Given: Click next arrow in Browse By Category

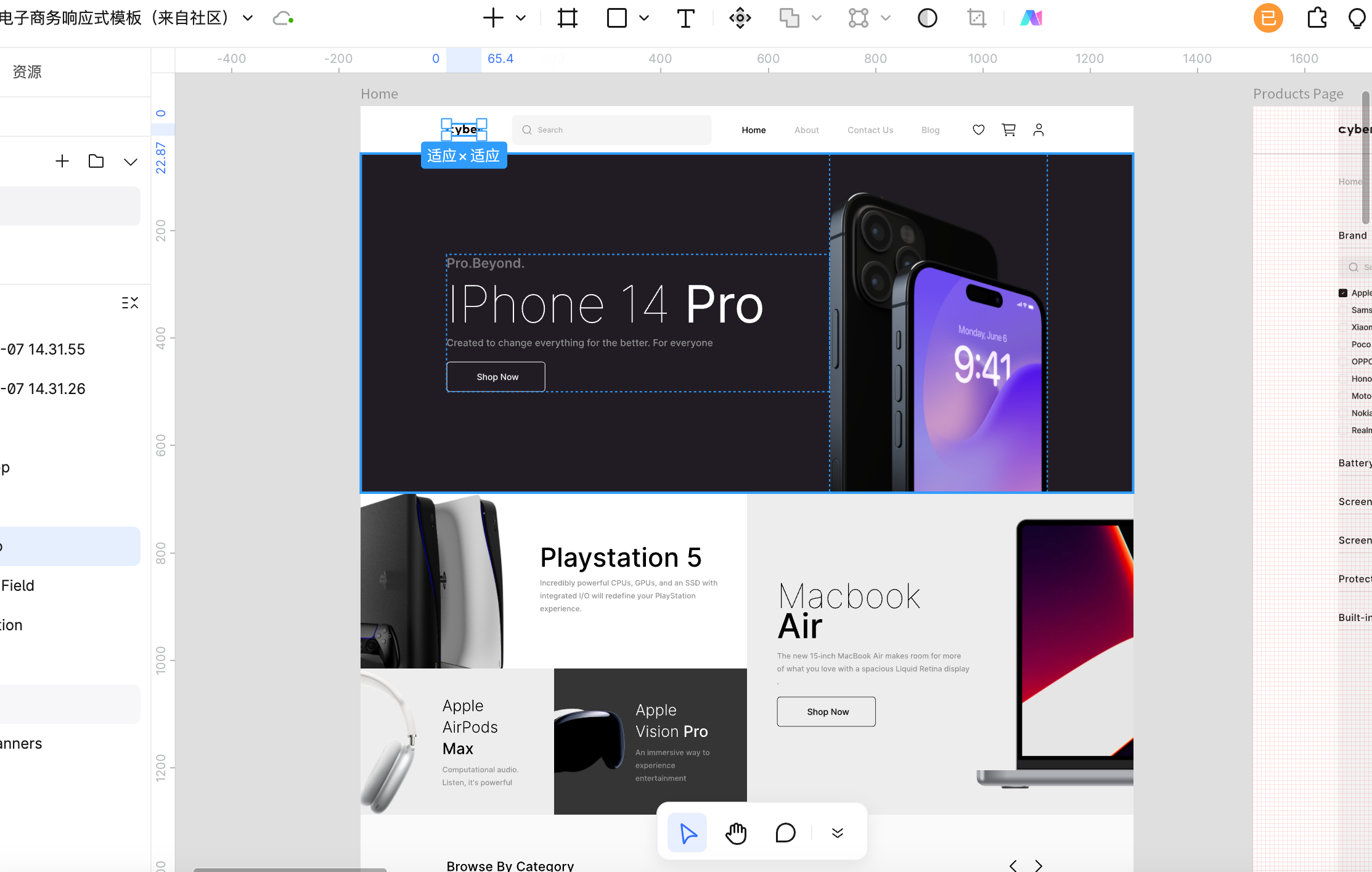Looking at the screenshot, I should (1039, 865).
